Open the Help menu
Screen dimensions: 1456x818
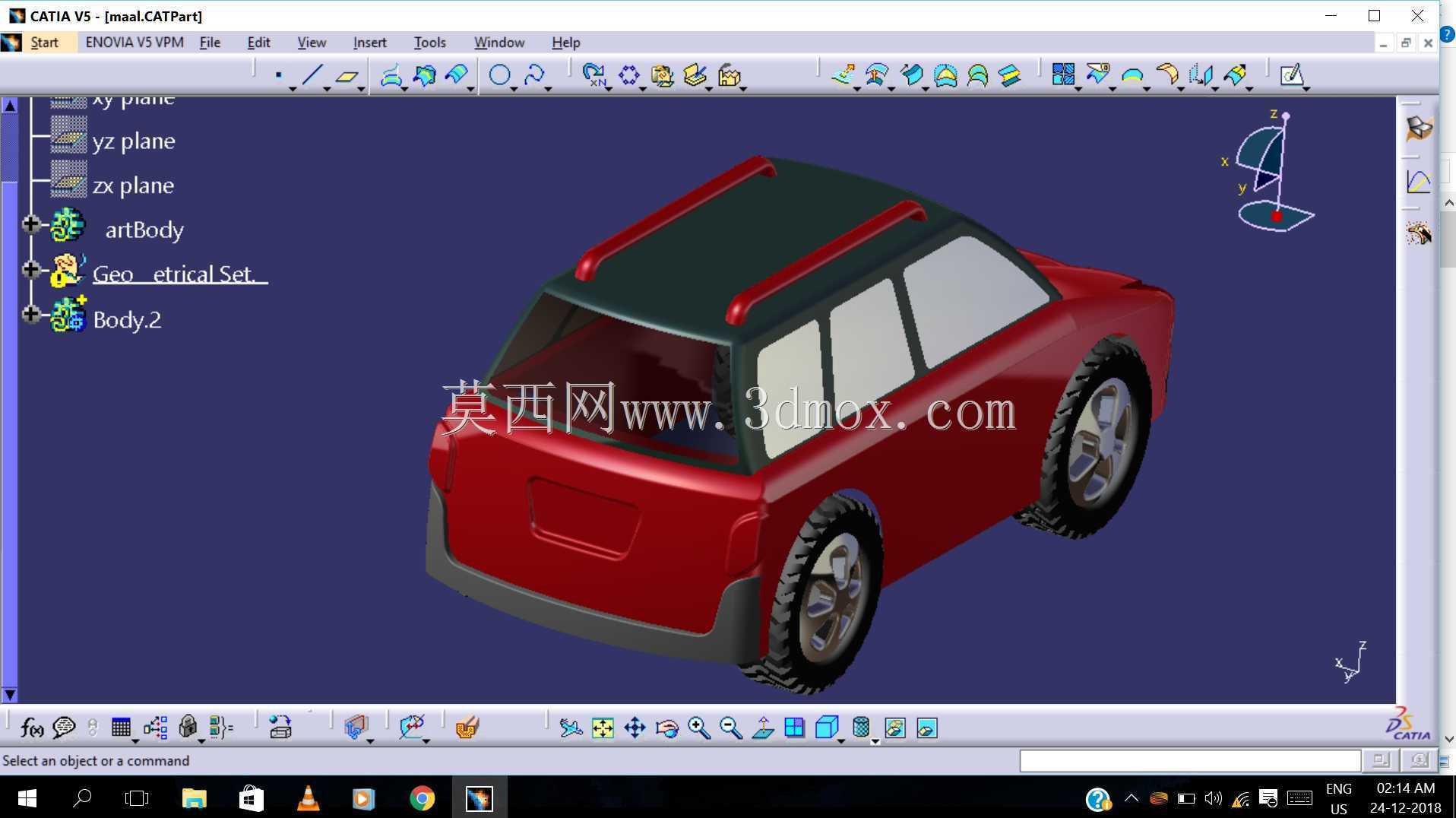(565, 43)
